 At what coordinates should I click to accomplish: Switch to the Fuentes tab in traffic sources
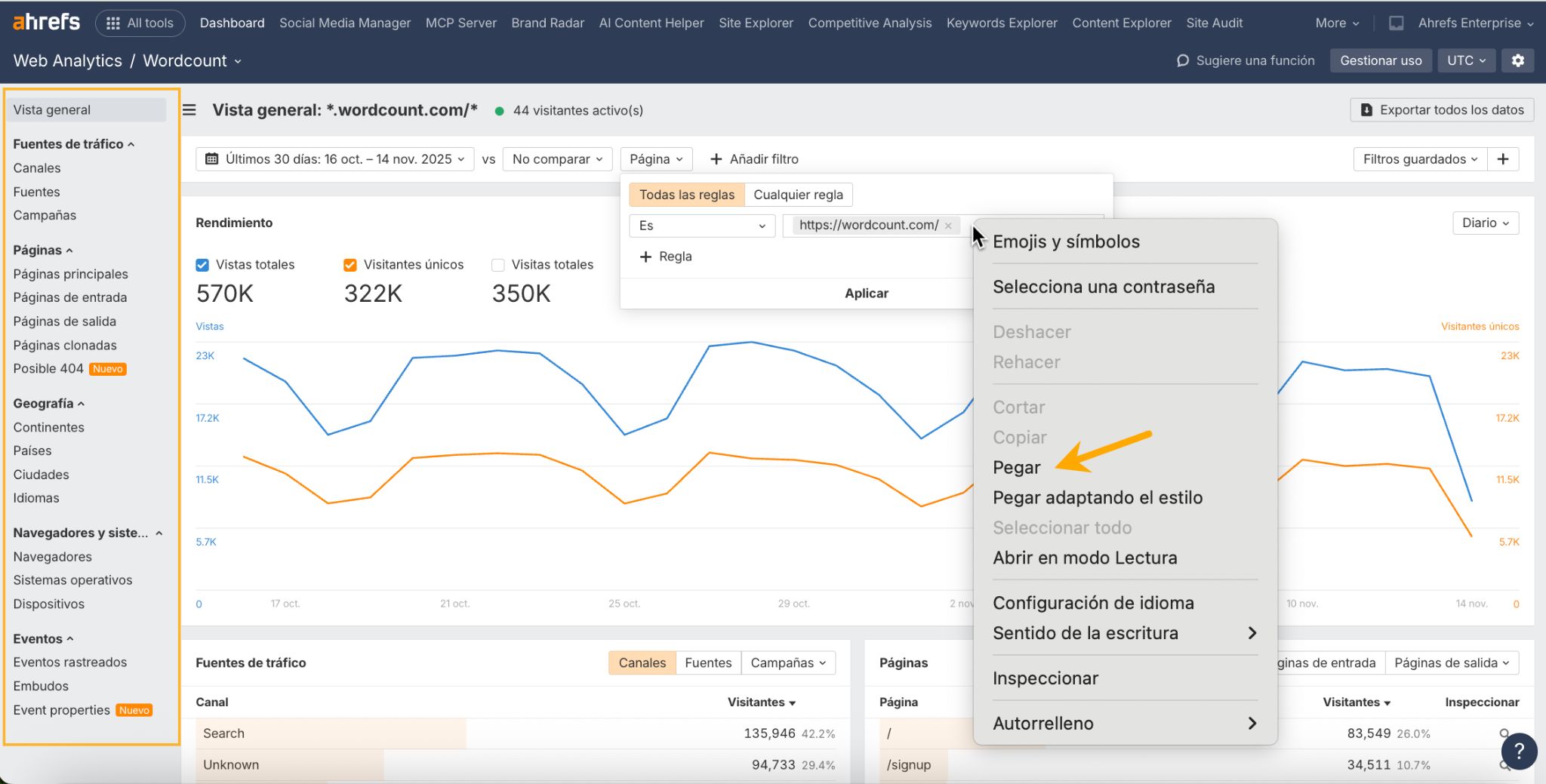708,662
